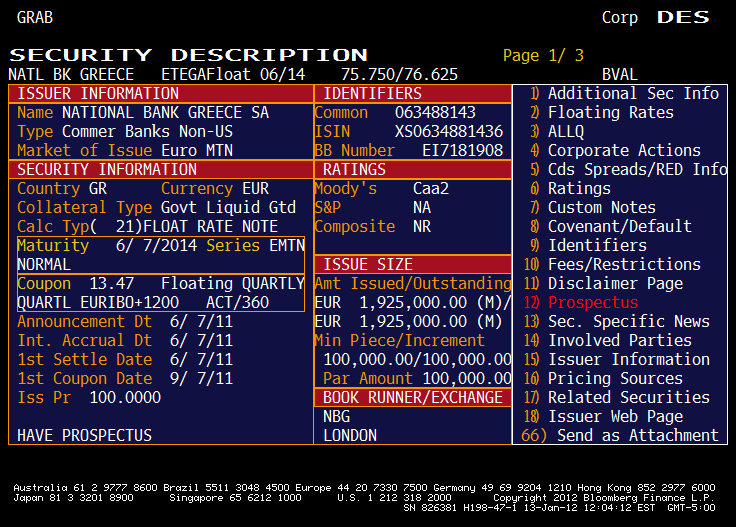The height and width of the screenshot is (527, 736).
Task: Click the BVAL pricing source label
Action: (x=620, y=75)
